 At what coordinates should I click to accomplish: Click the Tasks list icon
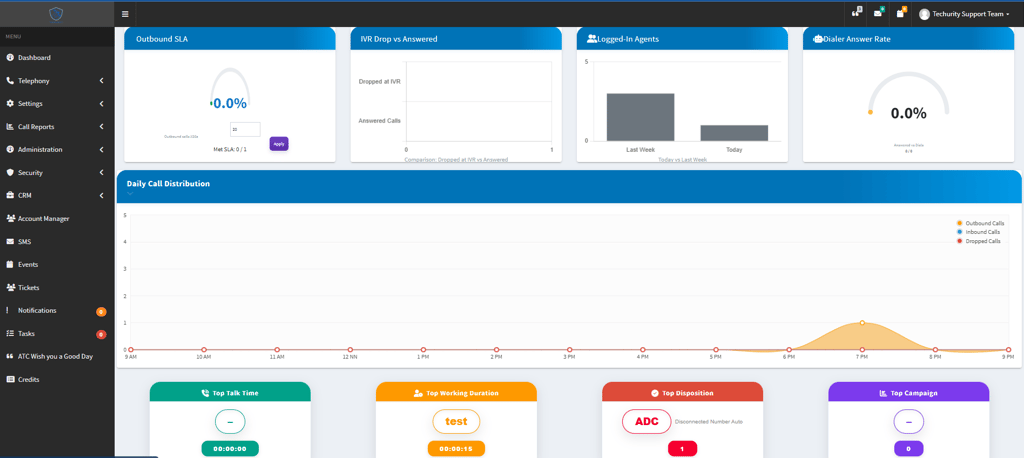pos(10,333)
